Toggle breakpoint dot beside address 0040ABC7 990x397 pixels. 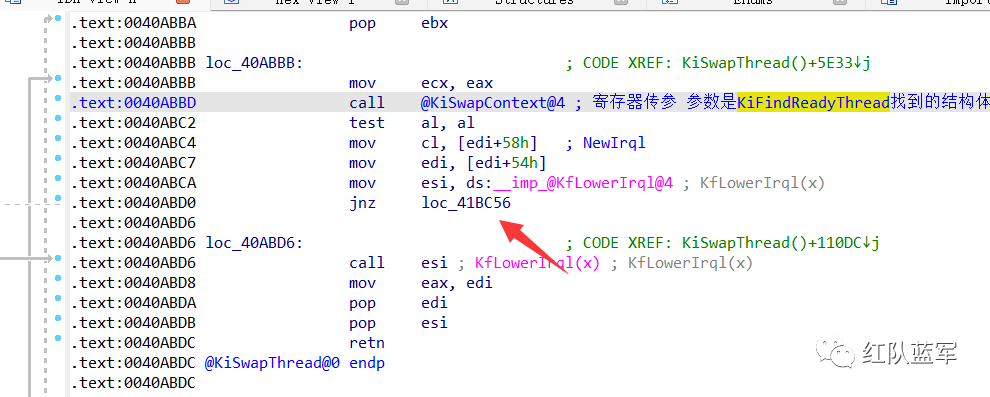58,158
